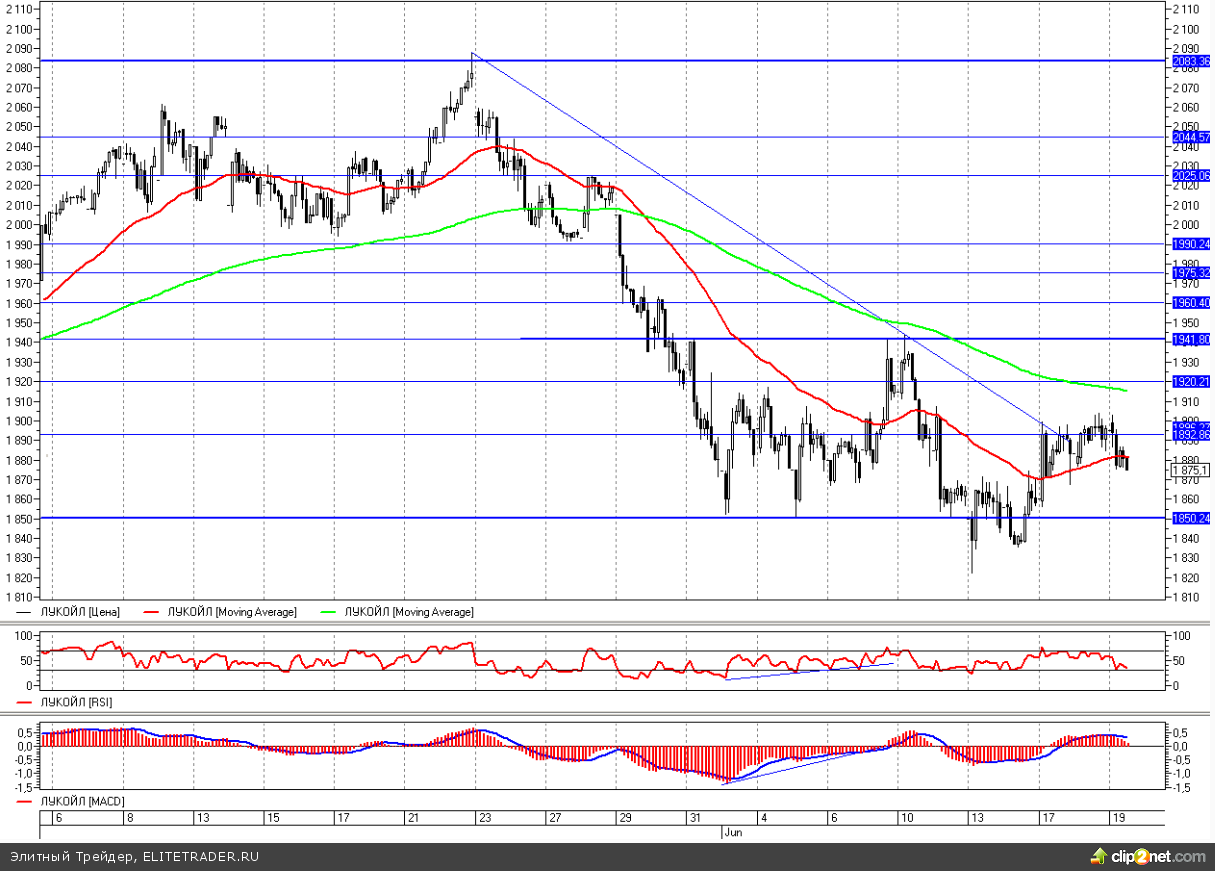Select the 2044.57 price level label

point(1190,137)
